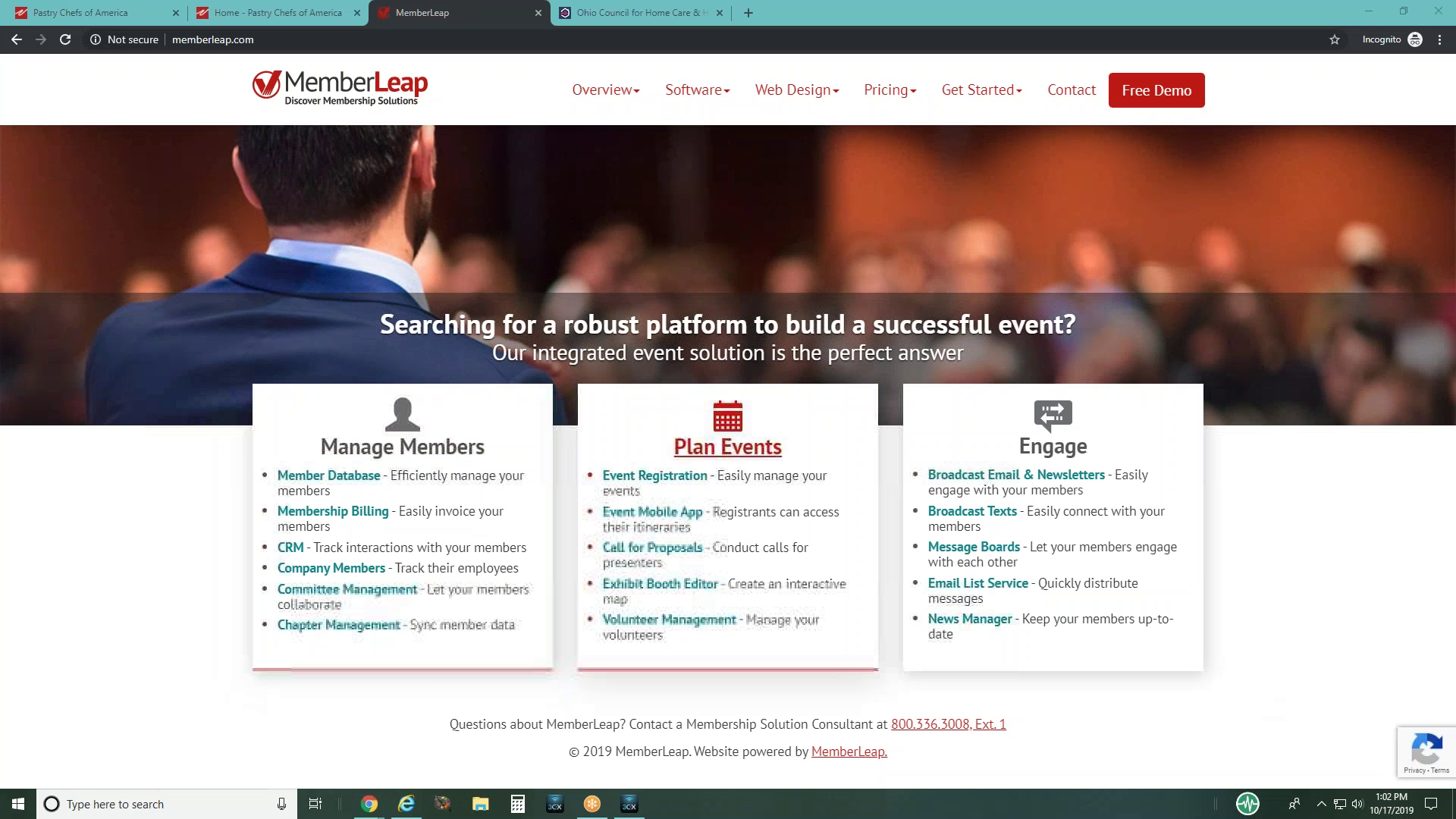This screenshot has height=819, width=1456.
Task: Expand the Overview dropdown menu
Action: coord(606,89)
